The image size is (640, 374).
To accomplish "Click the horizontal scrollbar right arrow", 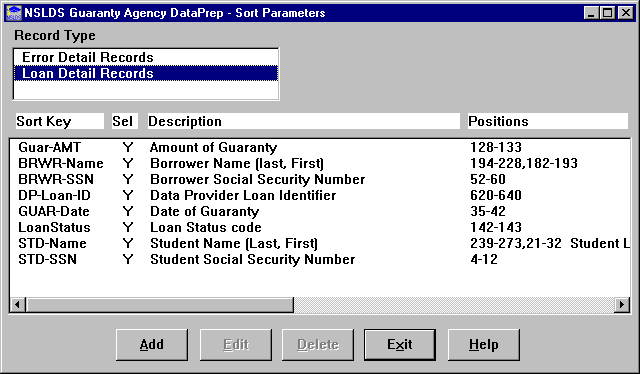I will 622,305.
